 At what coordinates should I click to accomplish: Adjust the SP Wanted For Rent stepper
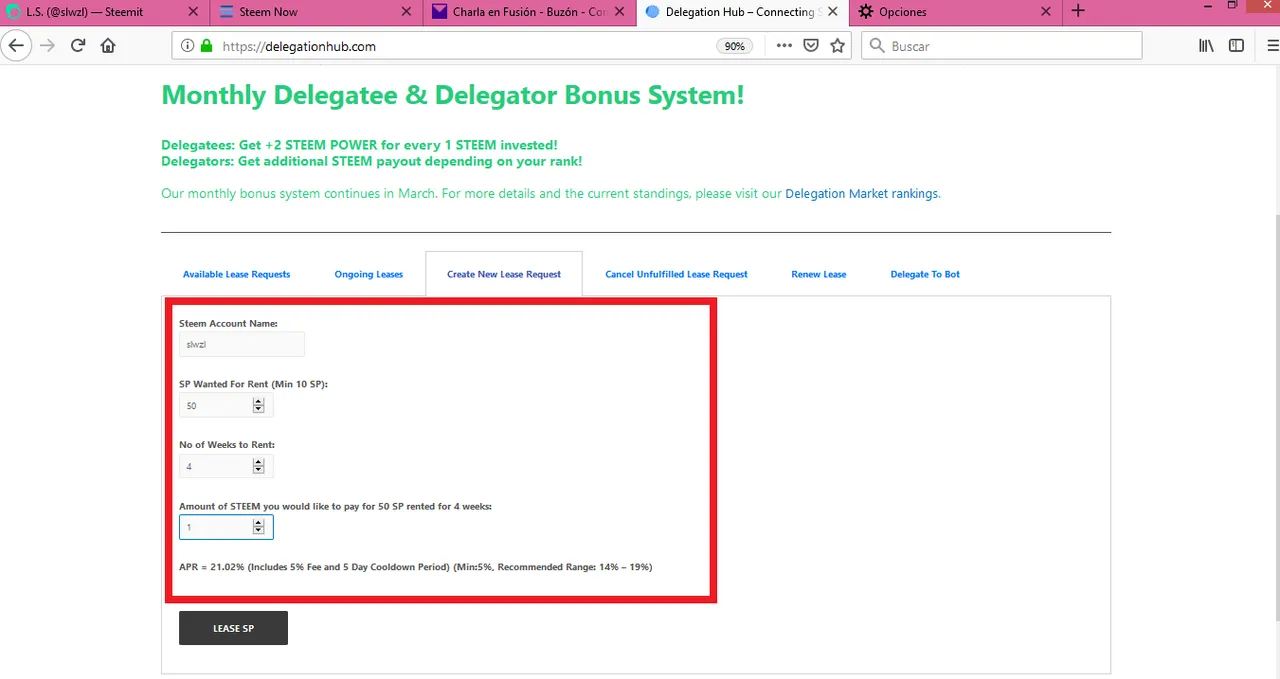tap(258, 405)
